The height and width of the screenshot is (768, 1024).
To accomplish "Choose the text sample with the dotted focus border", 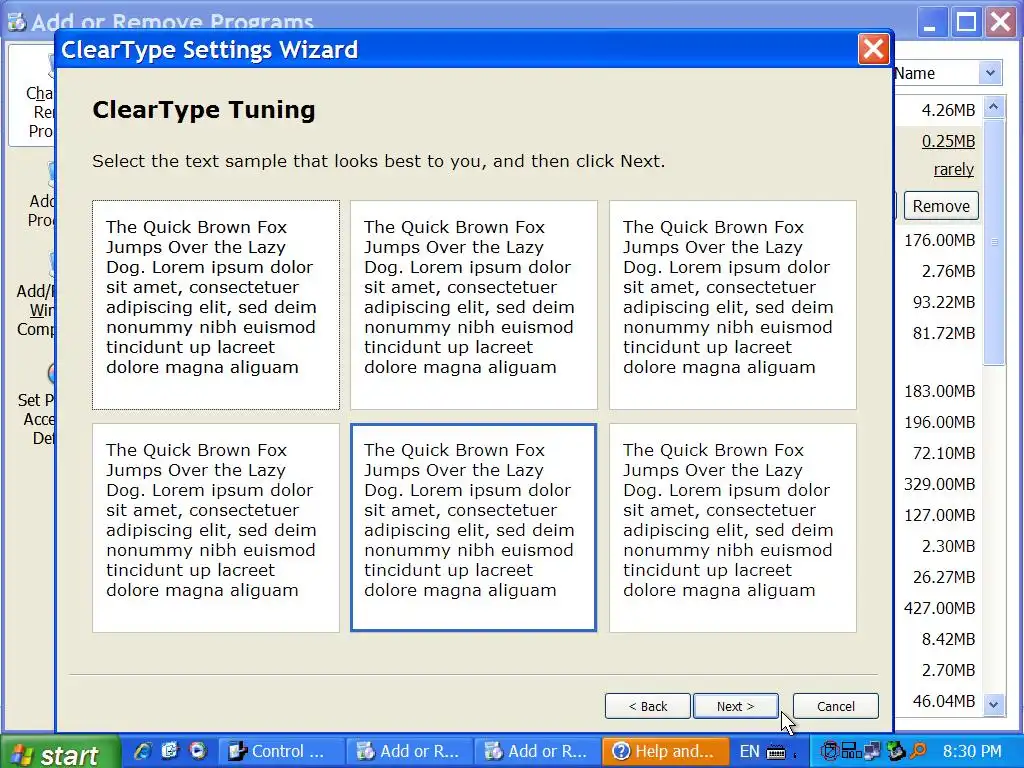I will (x=216, y=305).
